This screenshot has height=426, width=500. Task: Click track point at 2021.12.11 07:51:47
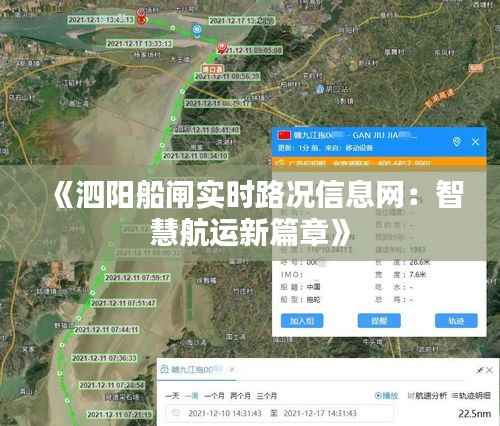[92, 293]
